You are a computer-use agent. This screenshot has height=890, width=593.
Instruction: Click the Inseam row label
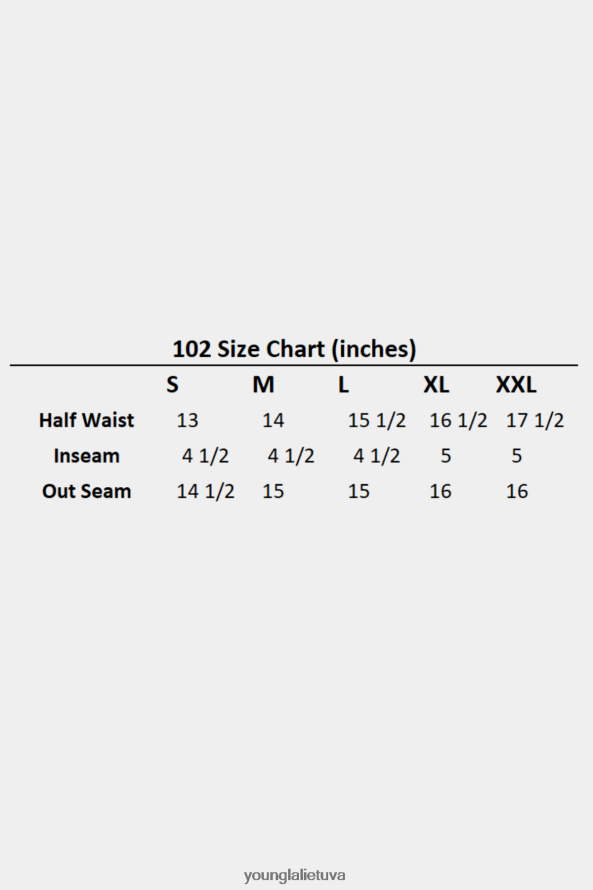coord(86,456)
